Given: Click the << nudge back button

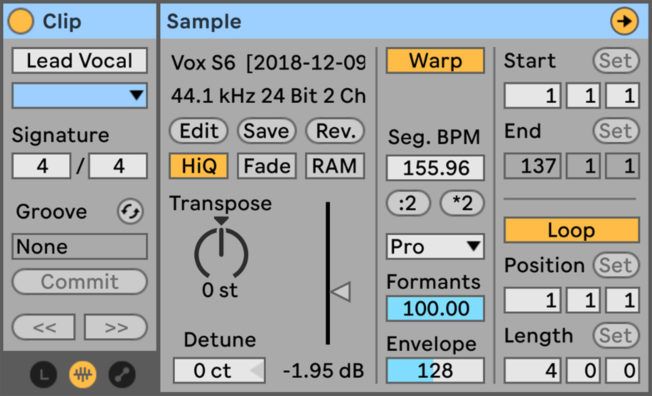Looking at the screenshot, I should pyautogui.click(x=44, y=327).
